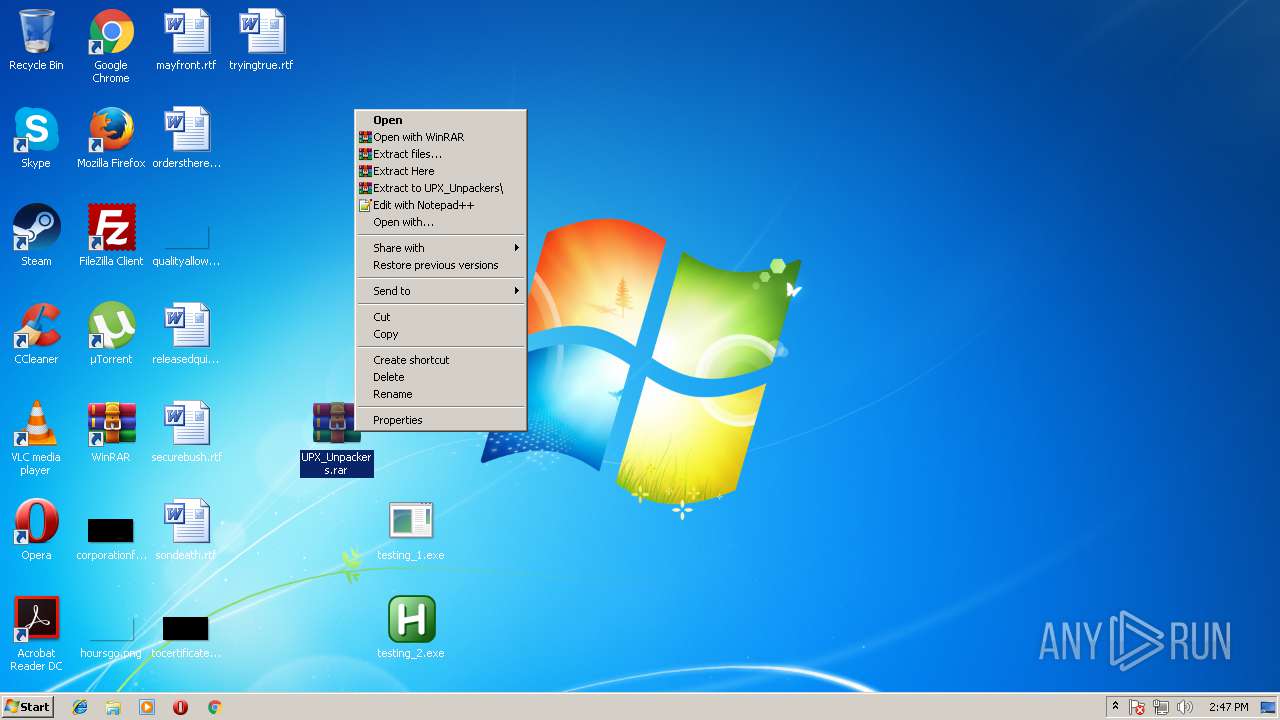
Task: Open the network tray icon
Action: [x=1161, y=707]
